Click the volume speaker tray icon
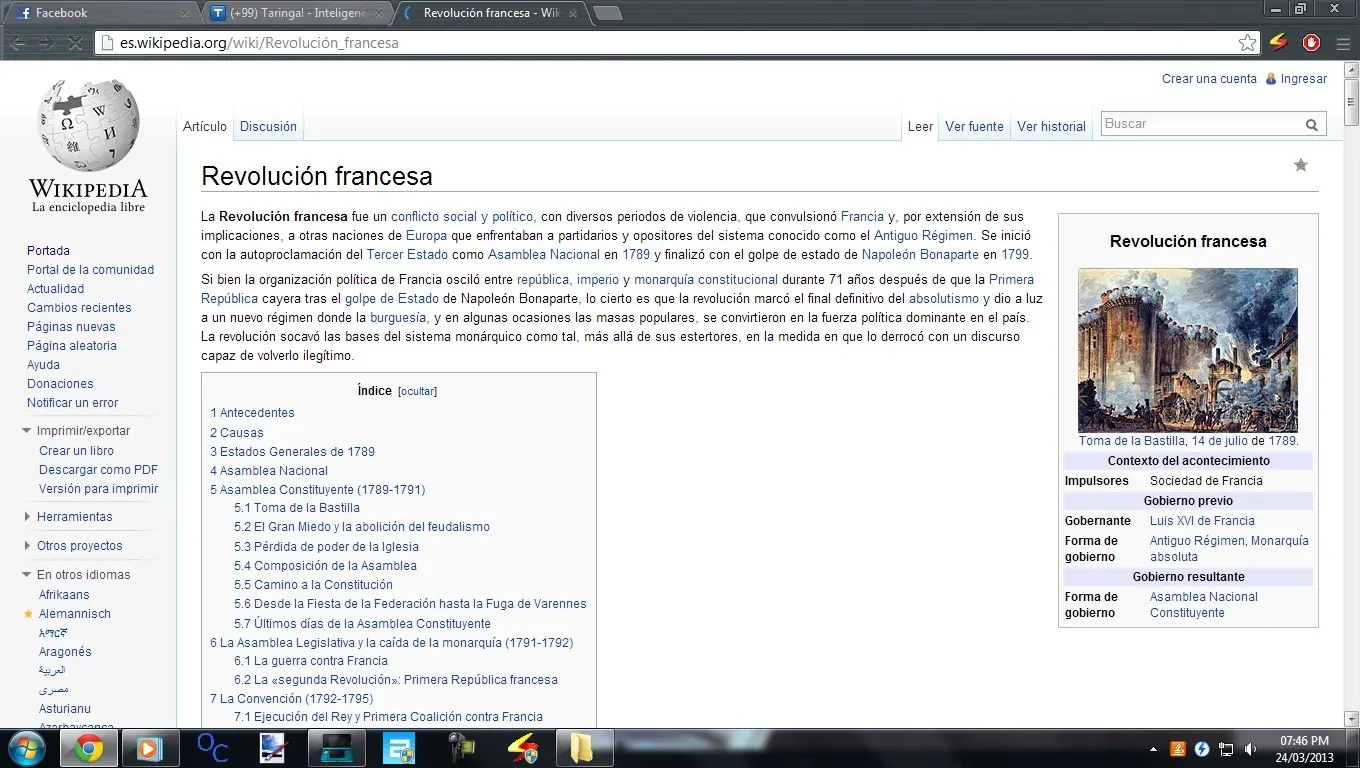The image size is (1360, 768). coord(1250,748)
